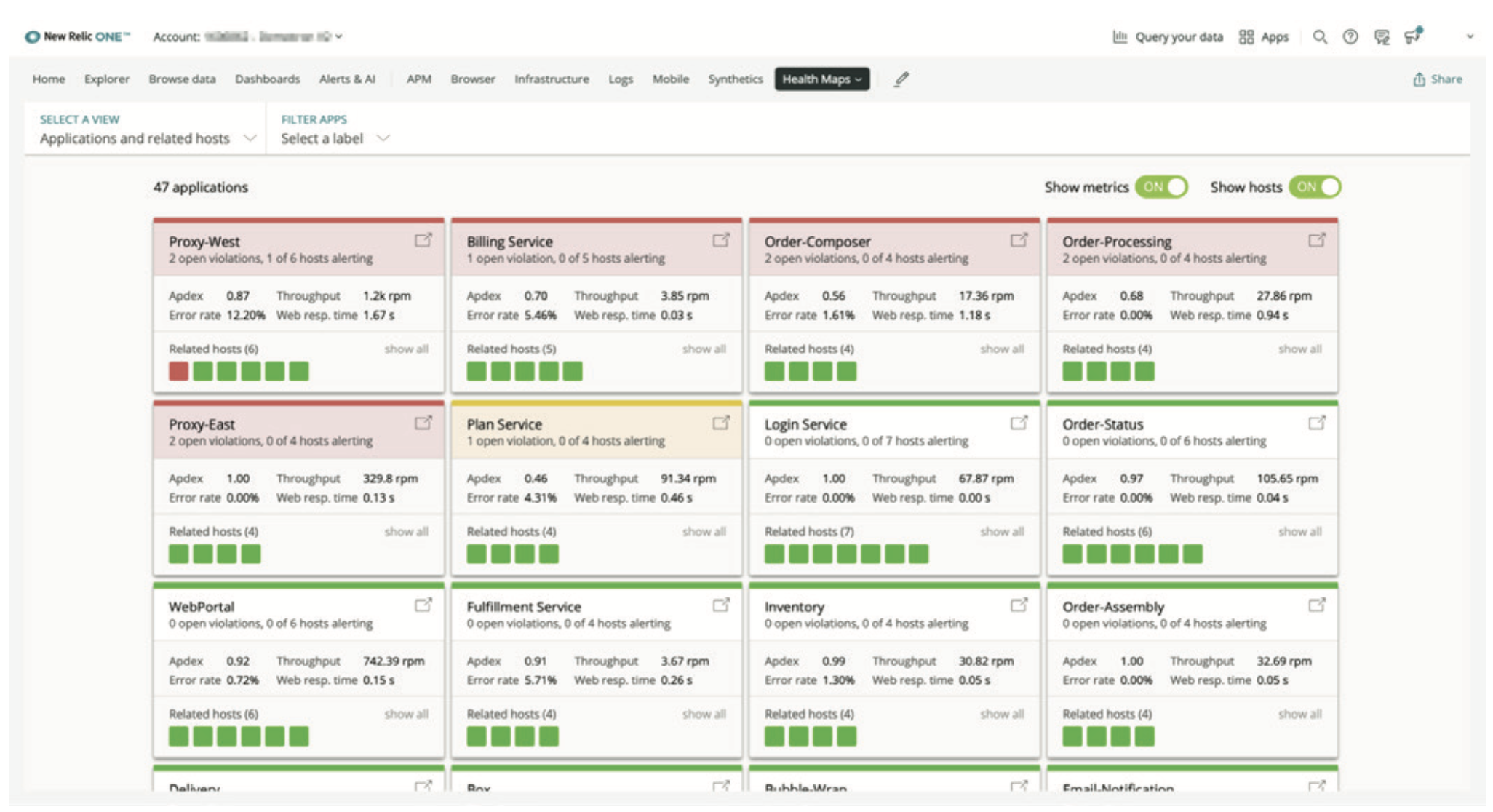Switch to APM
Image resolution: width=1493 pixels, height=812 pixels.
(x=419, y=79)
